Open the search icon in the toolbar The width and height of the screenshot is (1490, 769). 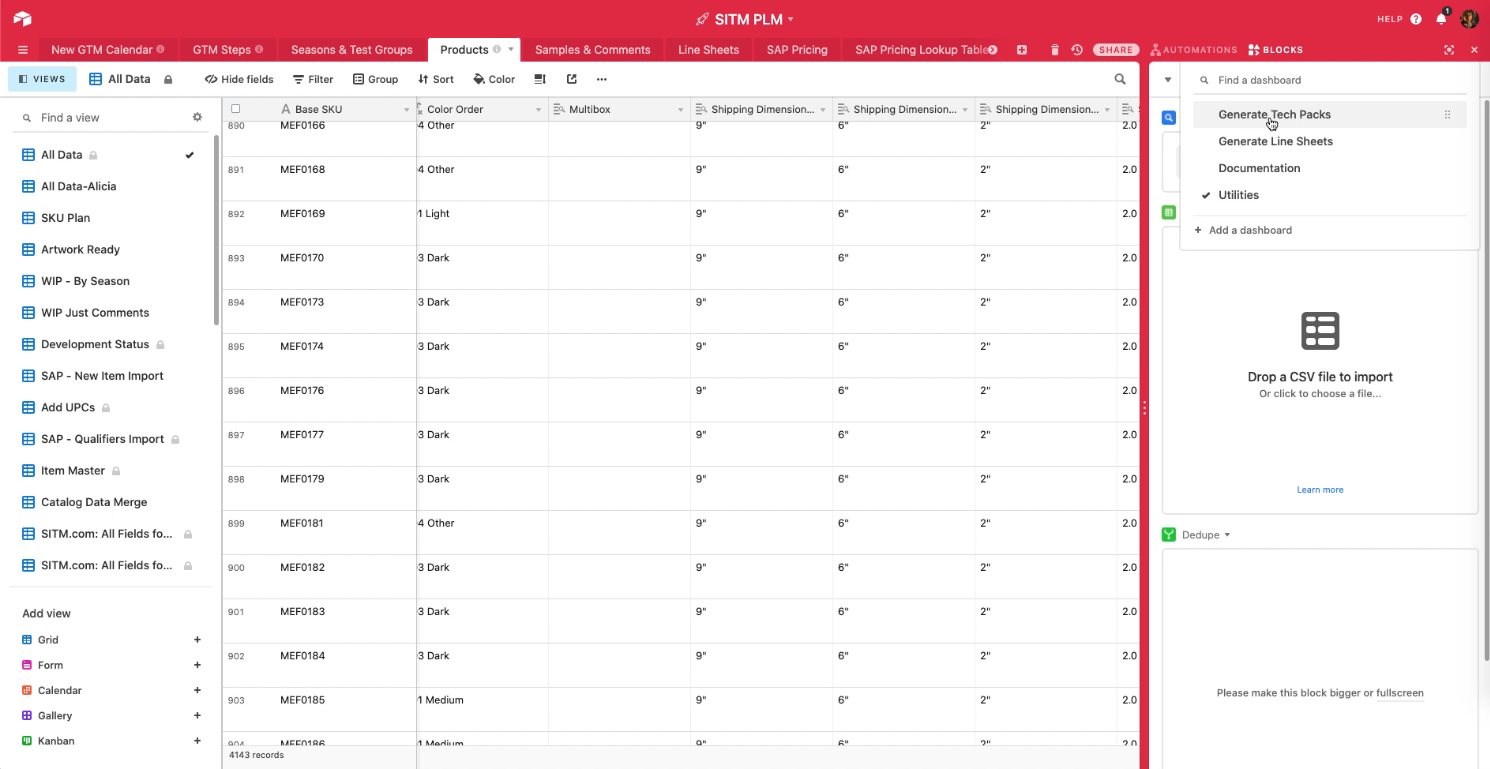point(1119,78)
